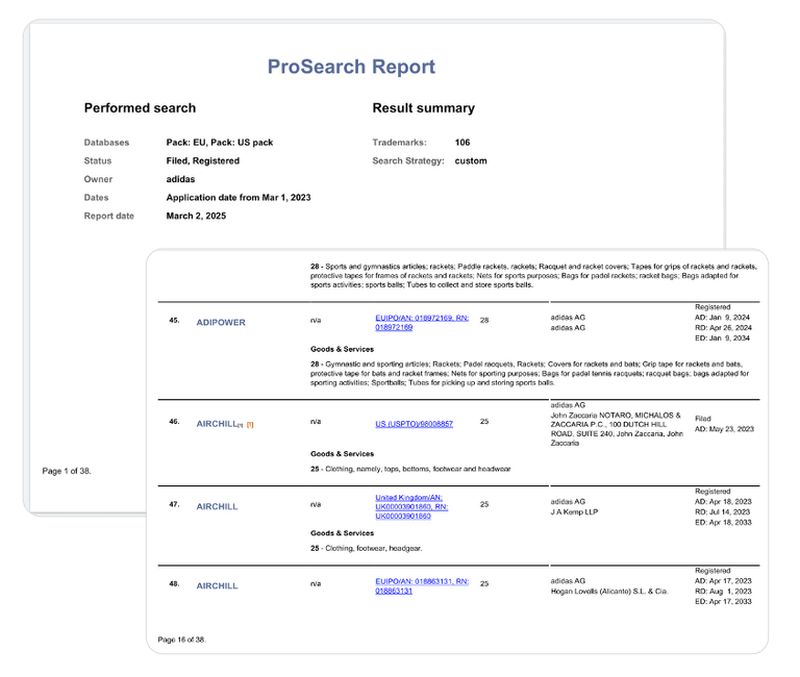Click the Databases value Pack: EU, Pack: US pack

[x=219, y=142]
